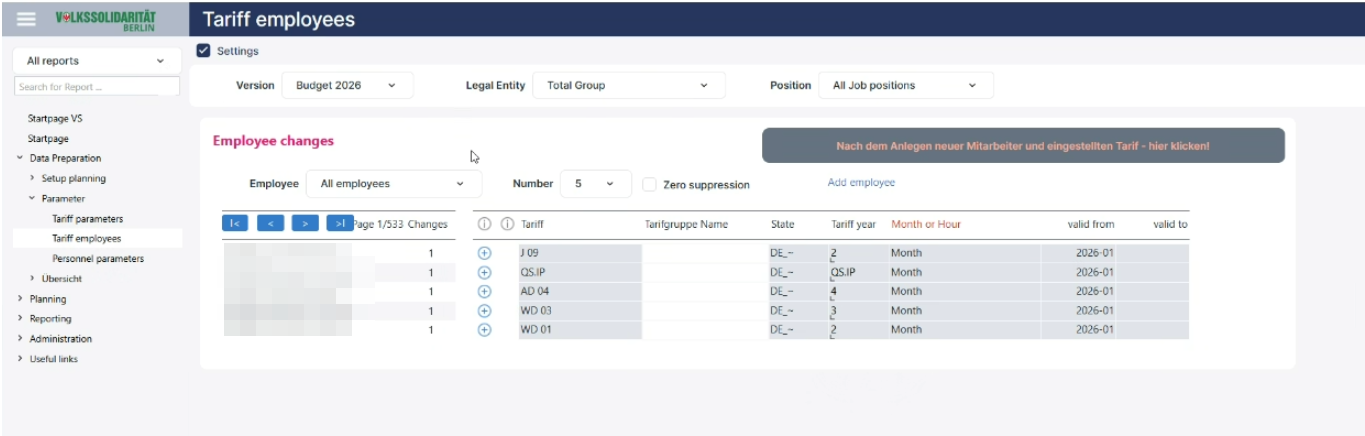Select Personnel parameters menu item
Image resolution: width=1365 pixels, height=436 pixels.
click(x=98, y=259)
